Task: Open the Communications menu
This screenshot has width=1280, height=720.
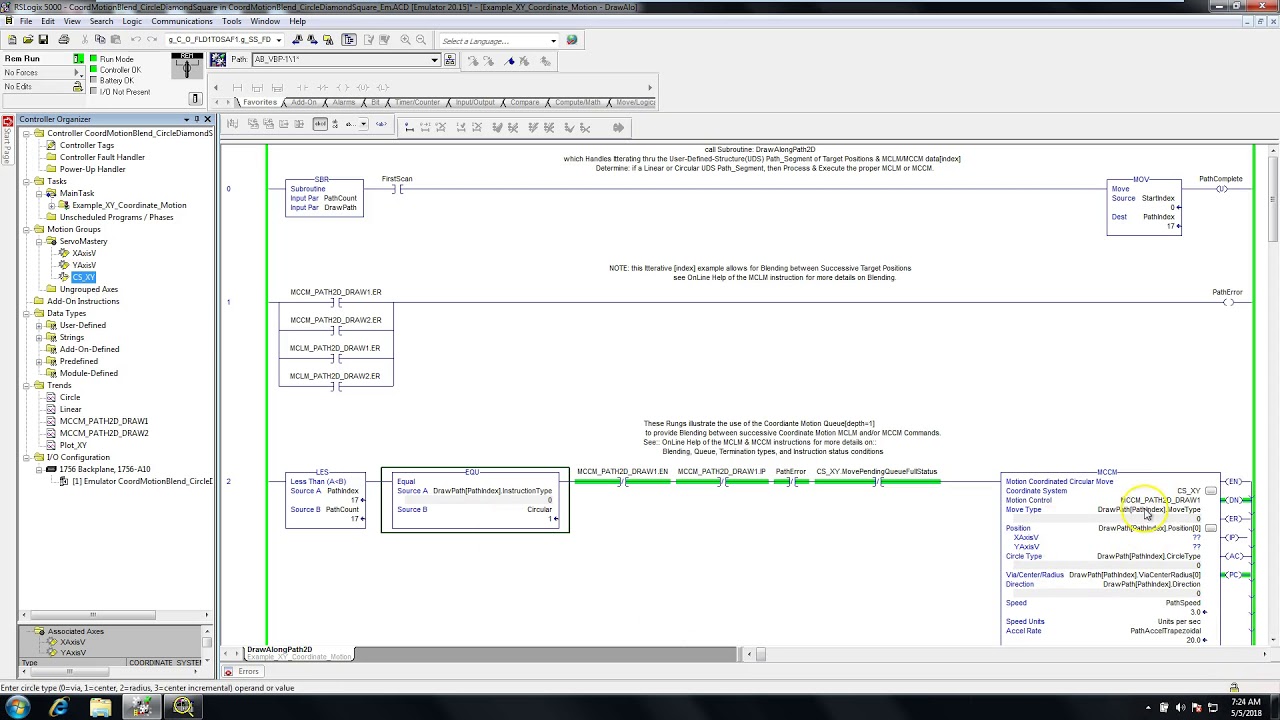Action: point(182,21)
